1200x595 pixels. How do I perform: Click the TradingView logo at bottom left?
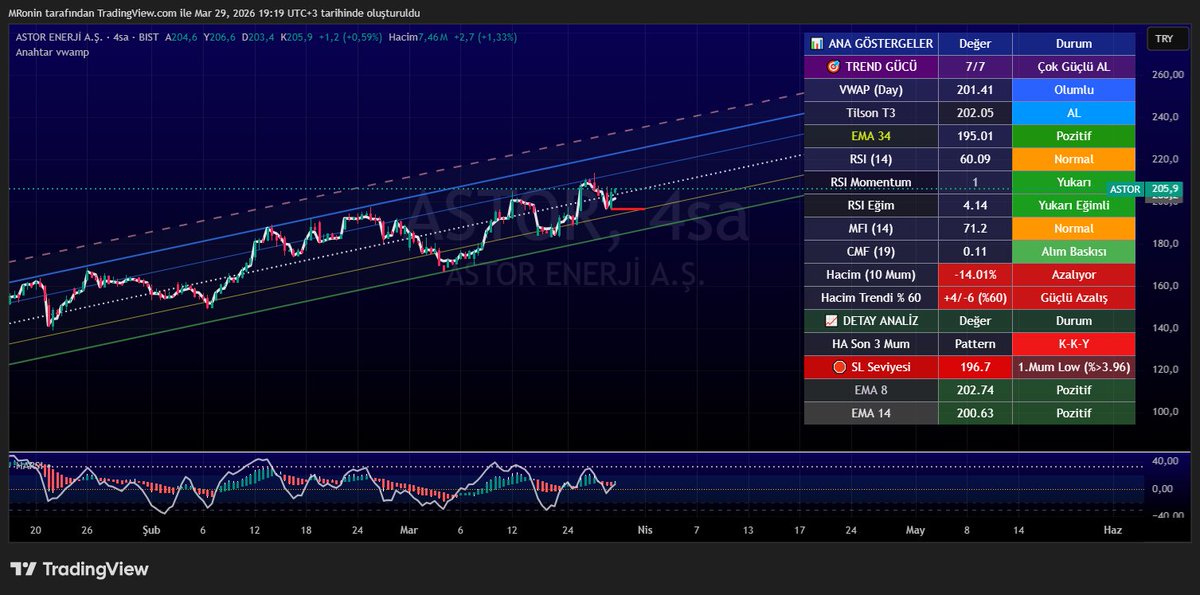pos(80,569)
